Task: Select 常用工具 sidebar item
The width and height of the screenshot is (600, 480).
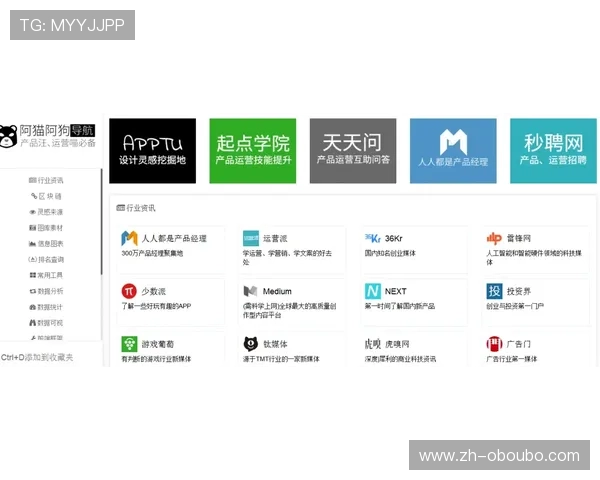Action: 46,275
